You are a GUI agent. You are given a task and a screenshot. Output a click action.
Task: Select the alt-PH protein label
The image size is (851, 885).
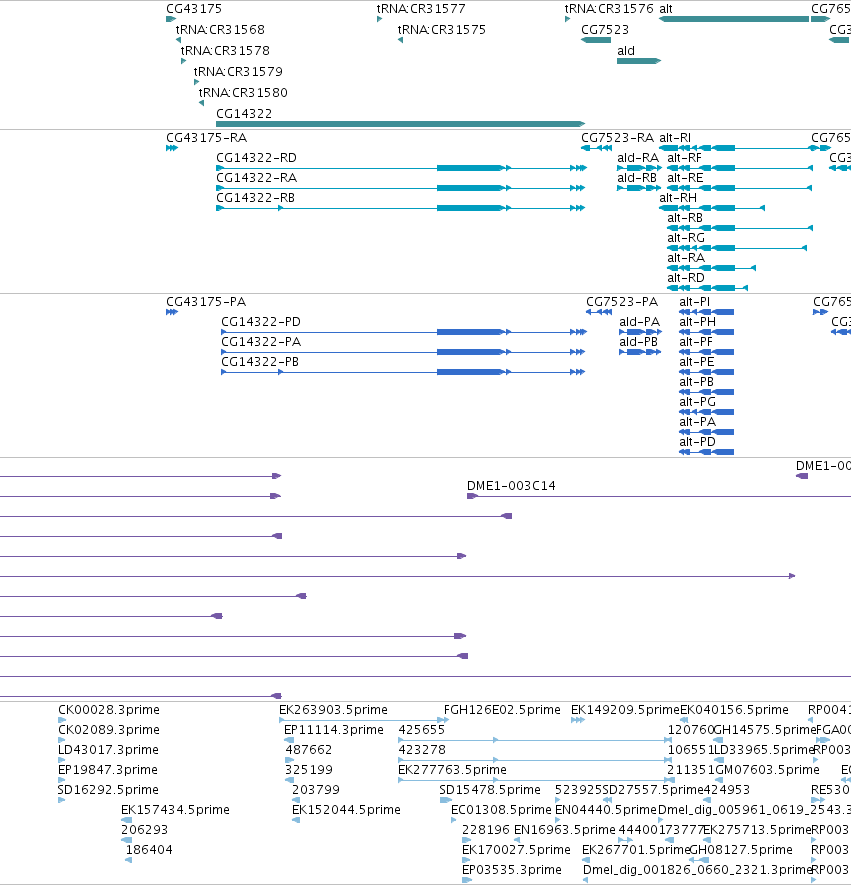coord(698,322)
